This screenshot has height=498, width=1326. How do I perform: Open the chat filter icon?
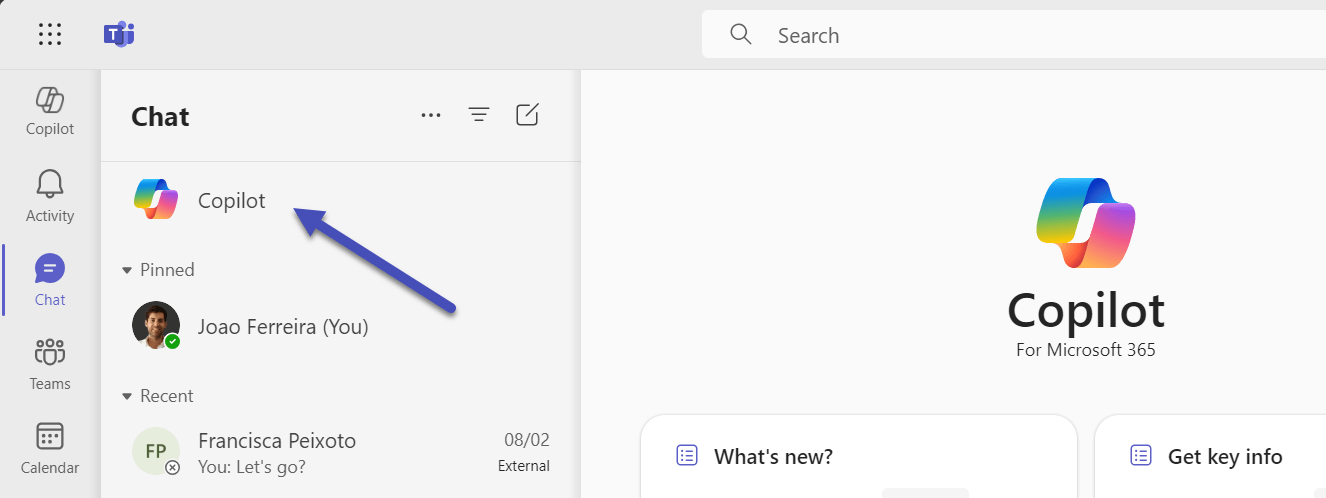479,115
